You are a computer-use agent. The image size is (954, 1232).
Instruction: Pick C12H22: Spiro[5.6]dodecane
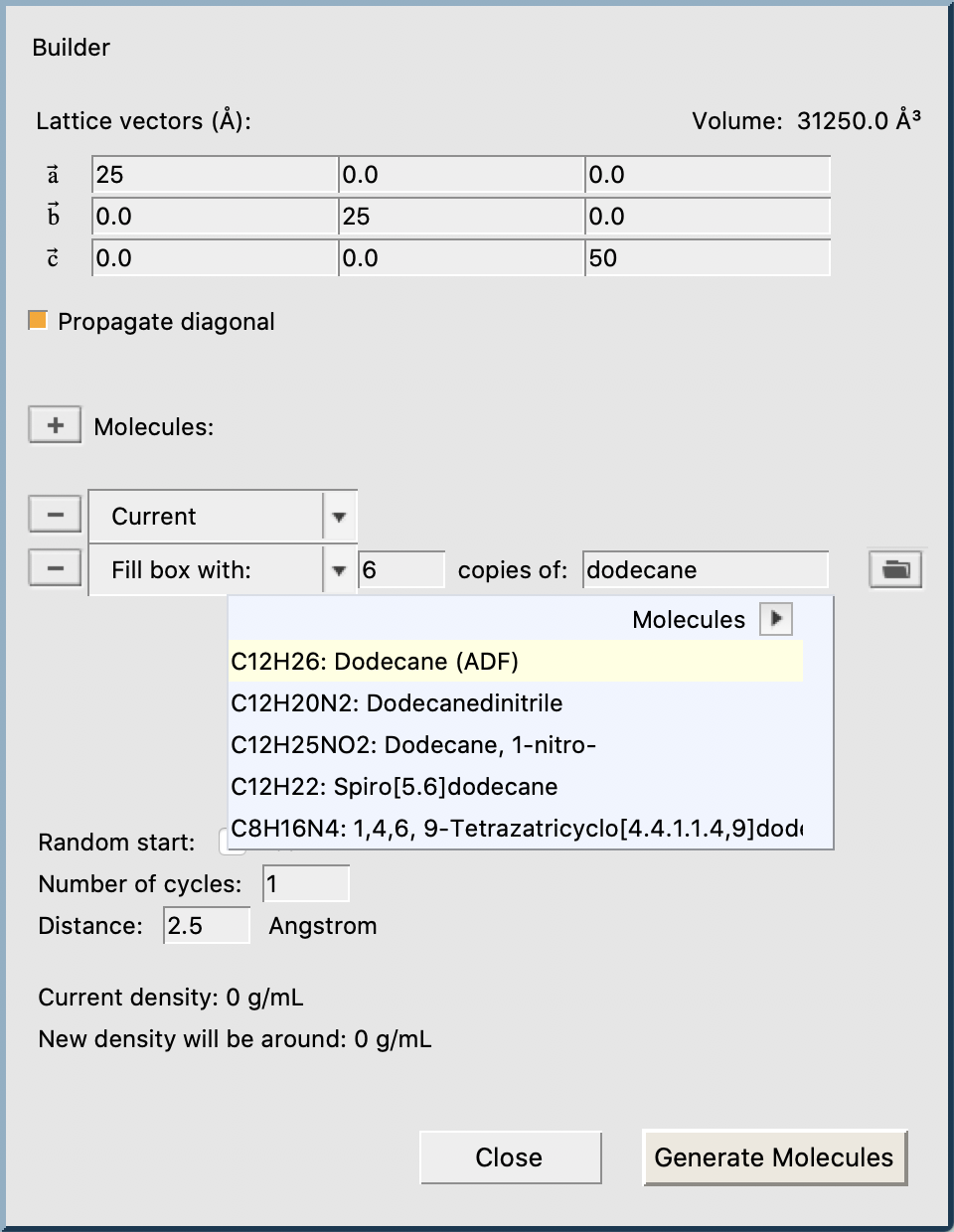click(394, 787)
